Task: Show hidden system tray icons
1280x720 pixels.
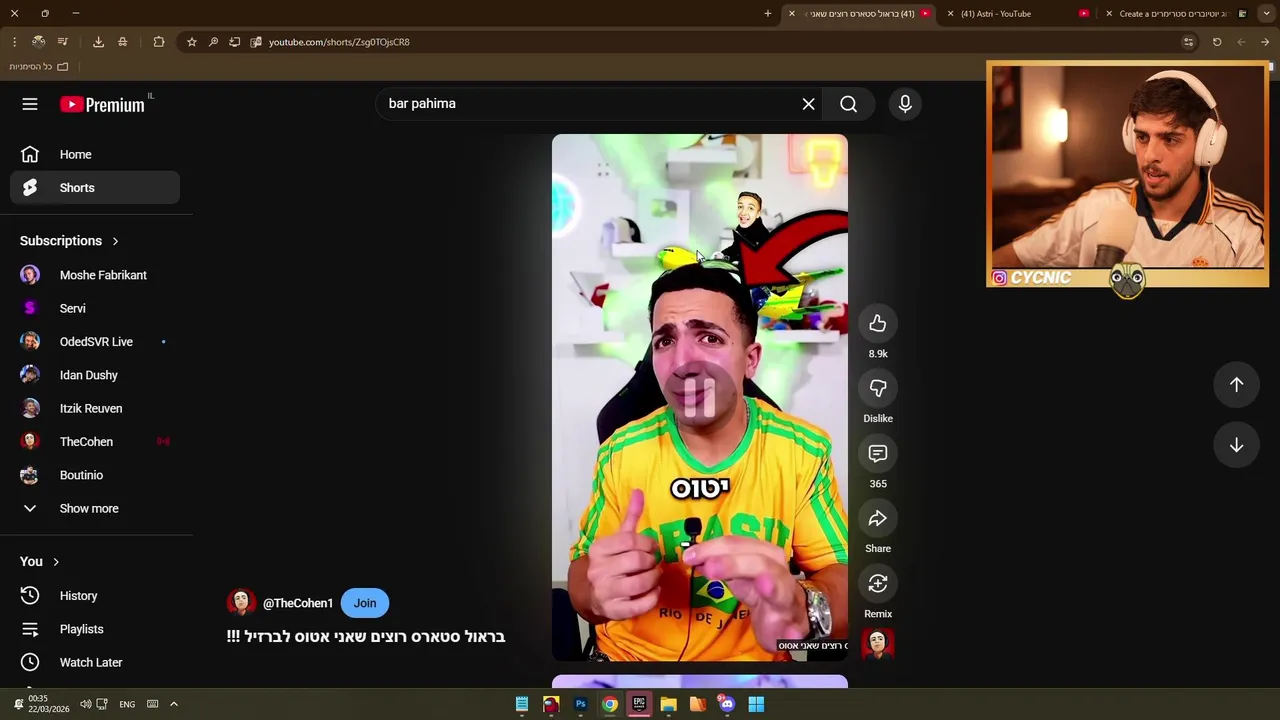Action: [x=173, y=704]
